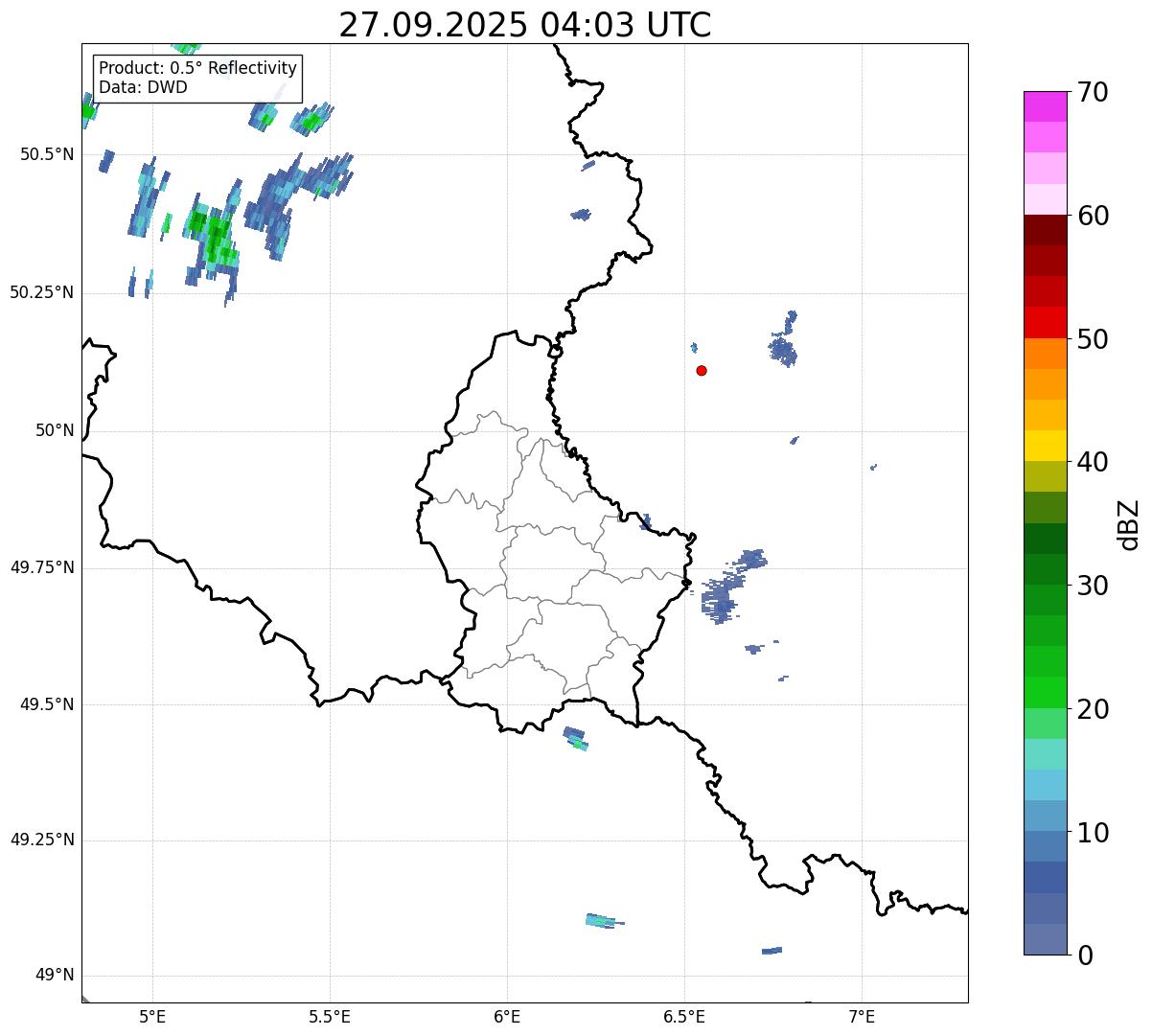Click the 5°E longitude label
The width and height of the screenshot is (1152, 1036).
[153, 1016]
